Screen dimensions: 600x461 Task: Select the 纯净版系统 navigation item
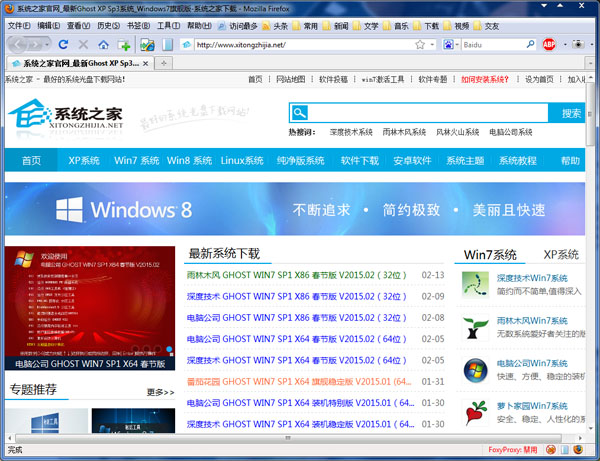(x=300, y=160)
